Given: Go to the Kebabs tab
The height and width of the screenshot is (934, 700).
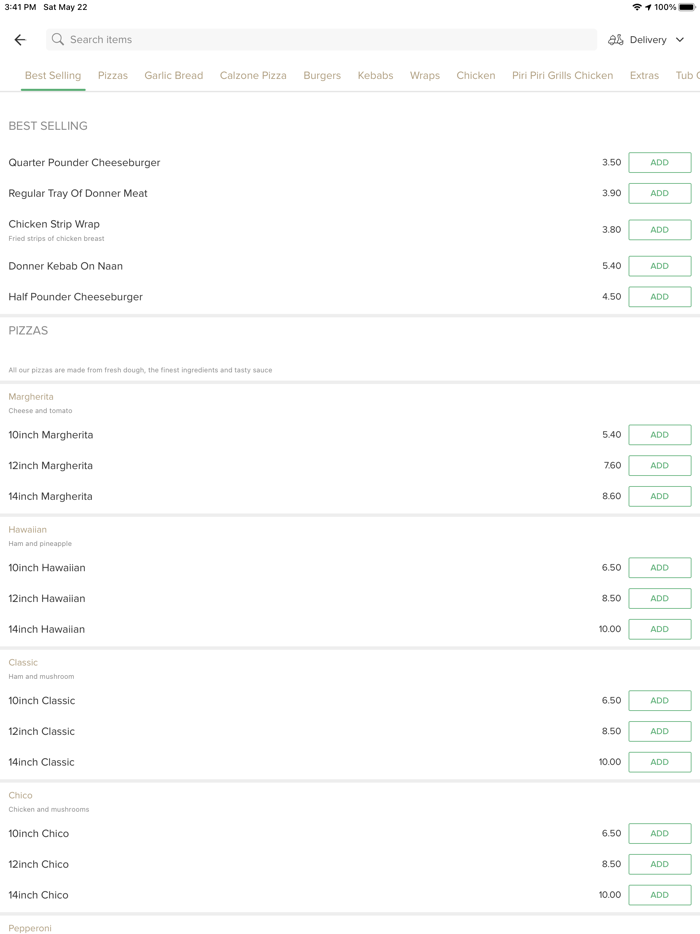Looking at the screenshot, I should [x=375, y=75].
